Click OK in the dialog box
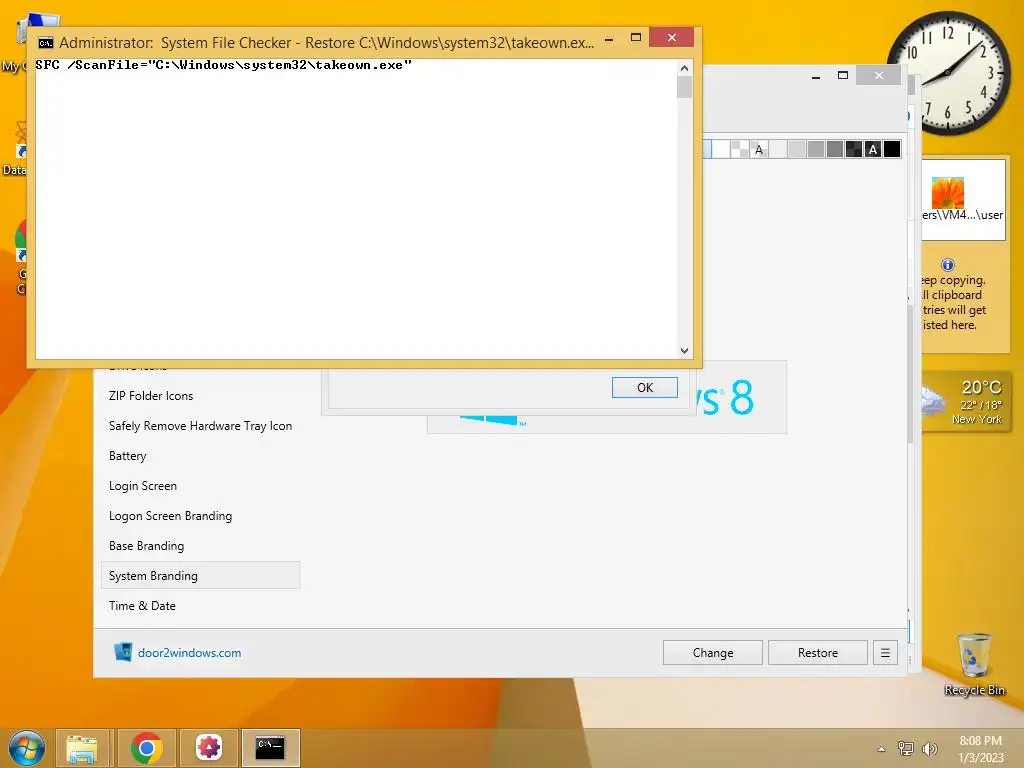The image size is (1024, 768). pyautogui.click(x=645, y=387)
